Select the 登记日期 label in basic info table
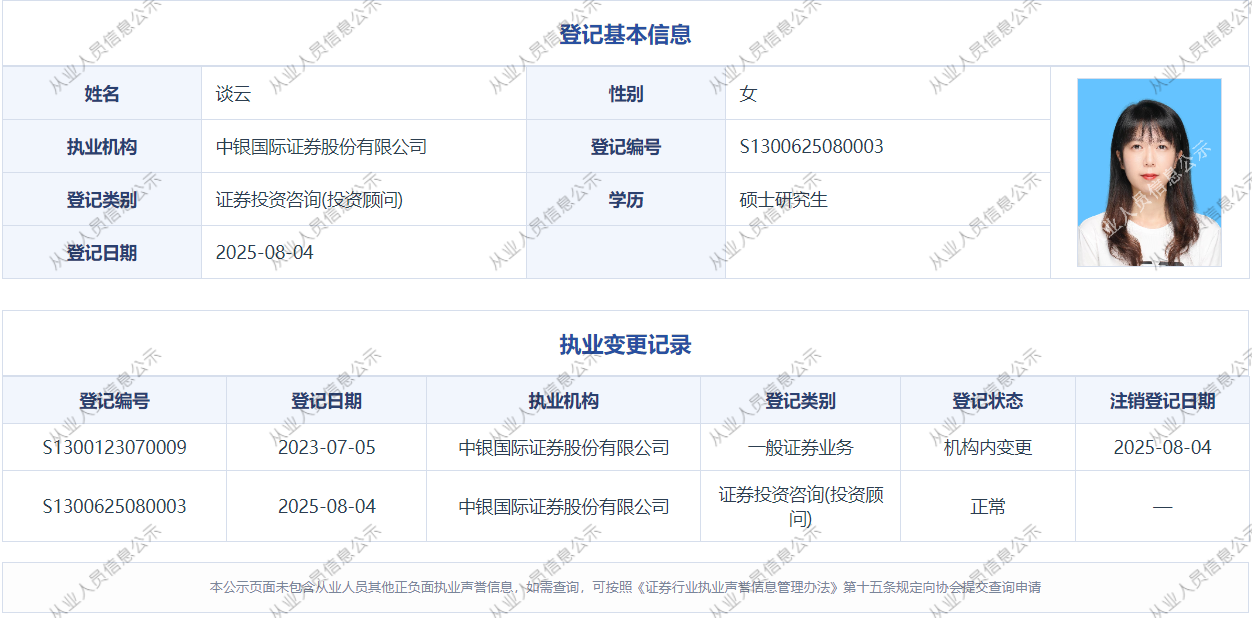Screen dimensions: 1252x618 point(102,253)
